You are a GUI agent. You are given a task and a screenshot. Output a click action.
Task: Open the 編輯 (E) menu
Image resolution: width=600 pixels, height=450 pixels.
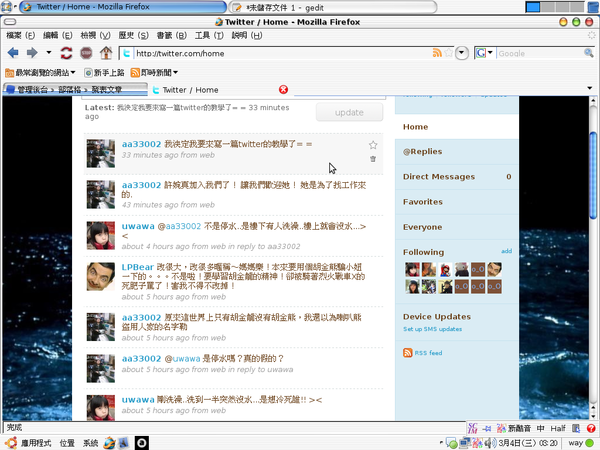pos(58,36)
